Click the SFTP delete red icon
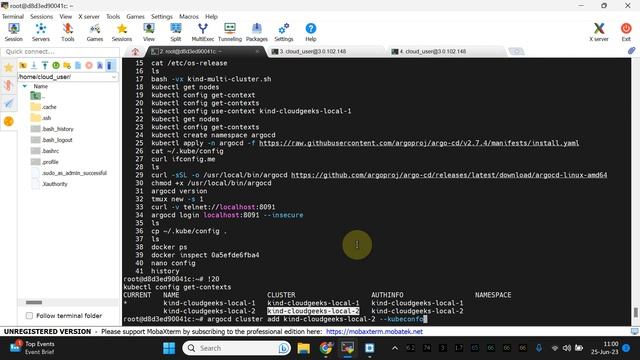This screenshot has width=640, height=360. (x=89, y=65)
